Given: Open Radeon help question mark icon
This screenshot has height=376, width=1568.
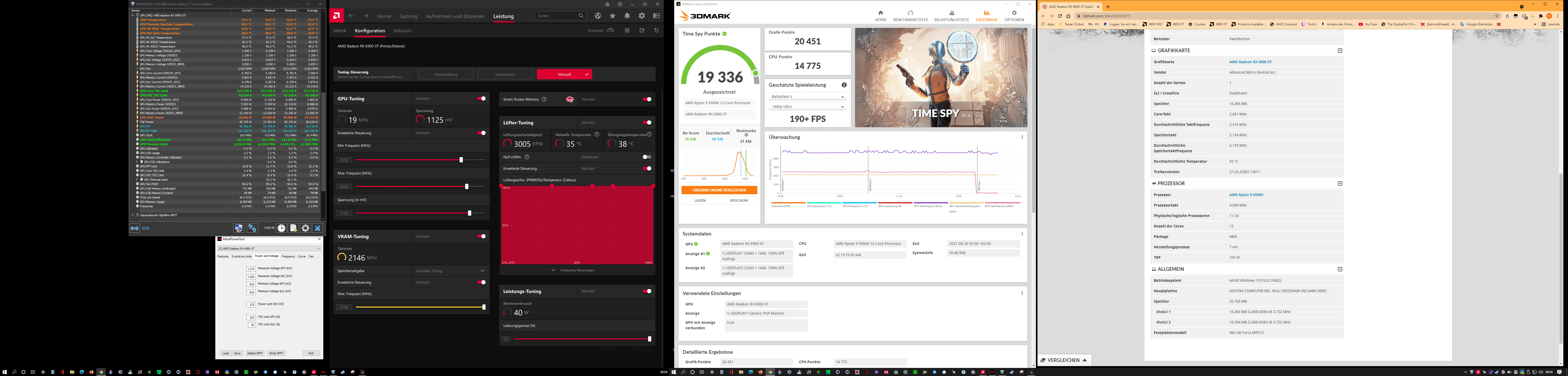Looking at the screenshot, I should click(x=620, y=4).
